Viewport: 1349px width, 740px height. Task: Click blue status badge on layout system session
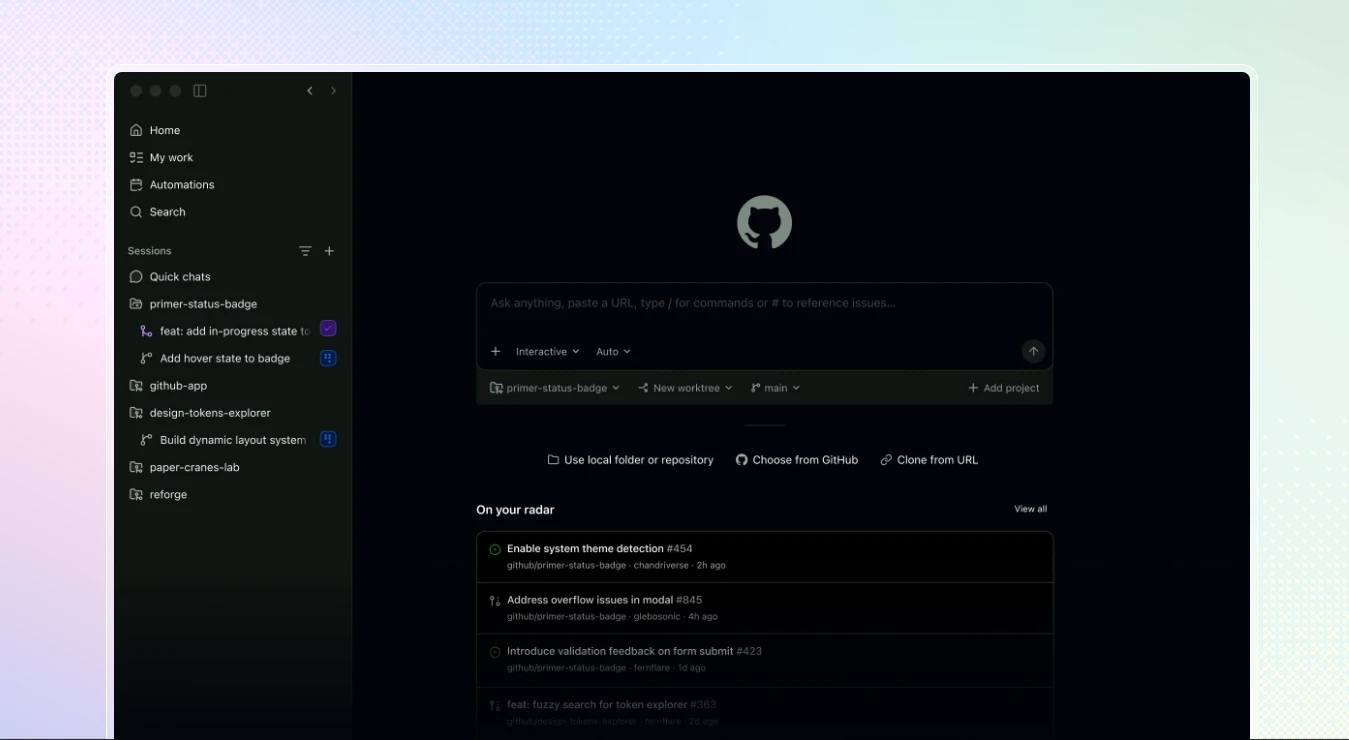(328, 439)
